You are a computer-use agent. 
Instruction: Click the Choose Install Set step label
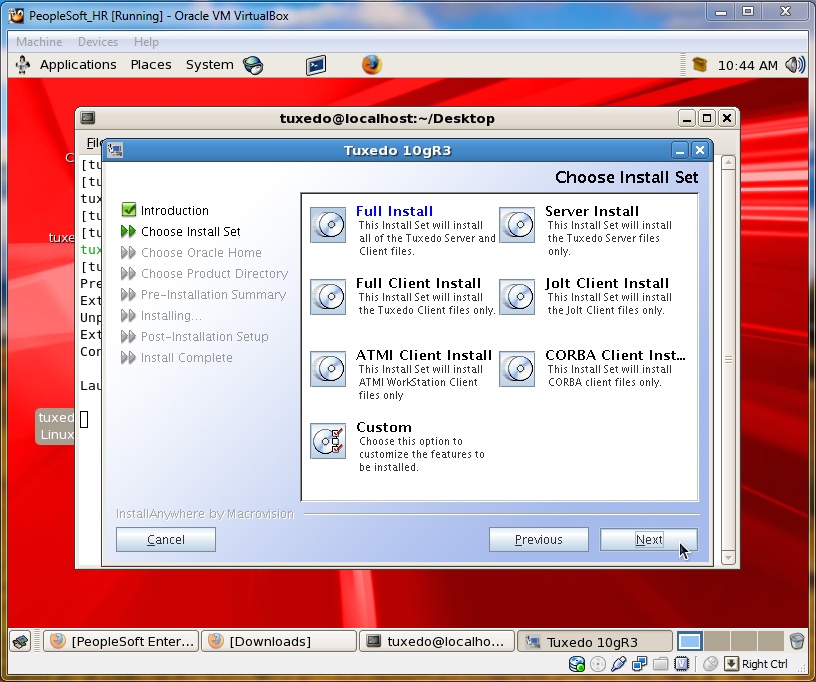pyautogui.click(x=190, y=231)
